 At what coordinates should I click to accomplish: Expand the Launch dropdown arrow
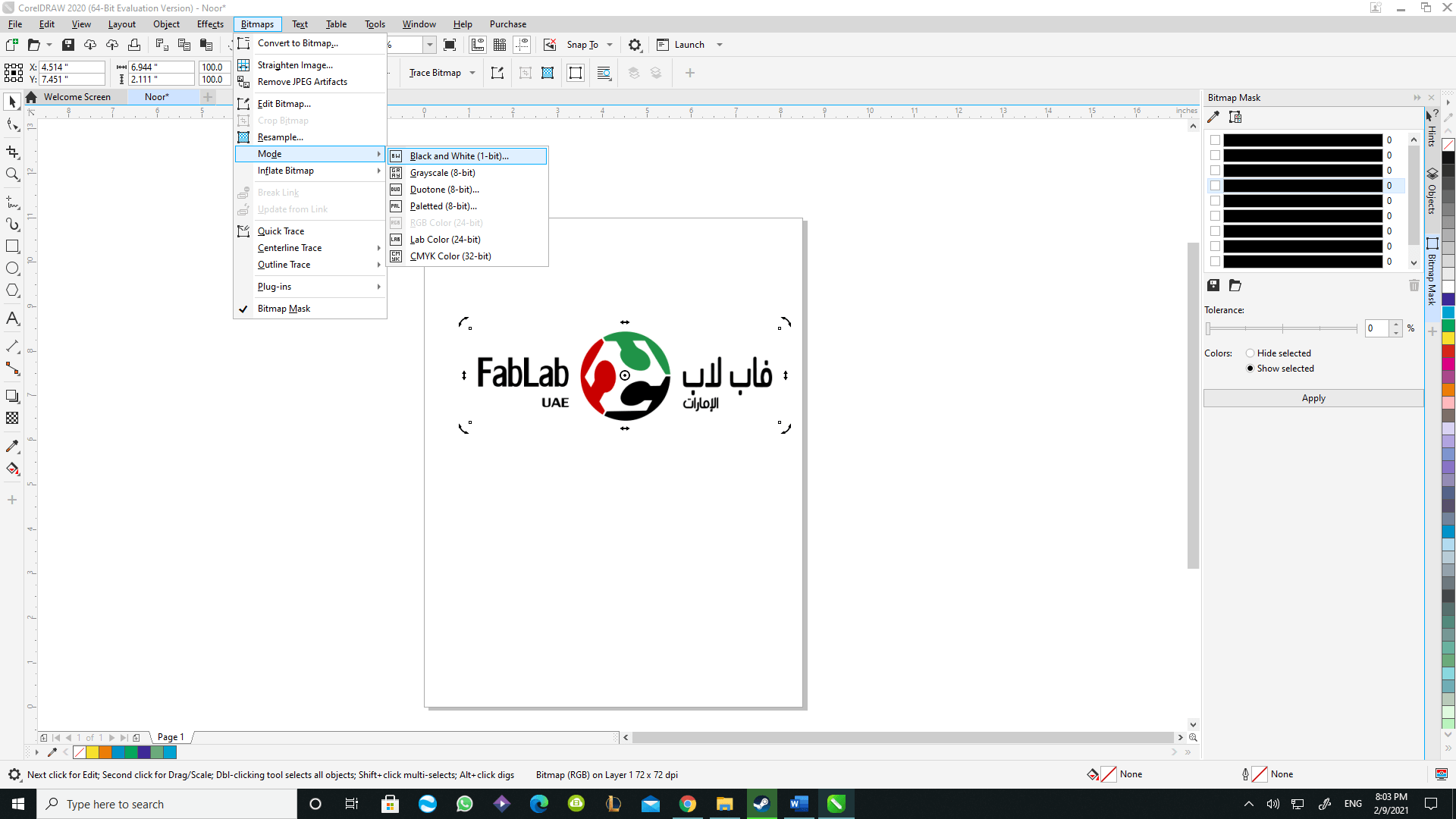[720, 45]
